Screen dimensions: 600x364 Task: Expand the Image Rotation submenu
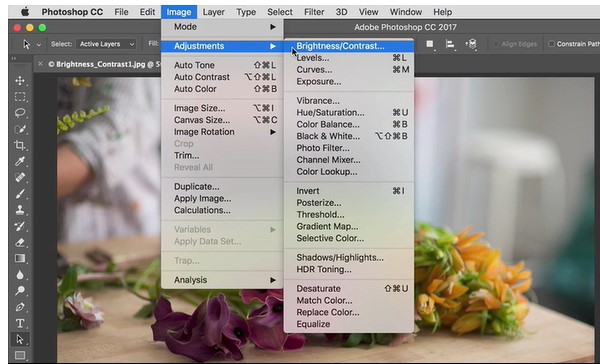(222, 132)
